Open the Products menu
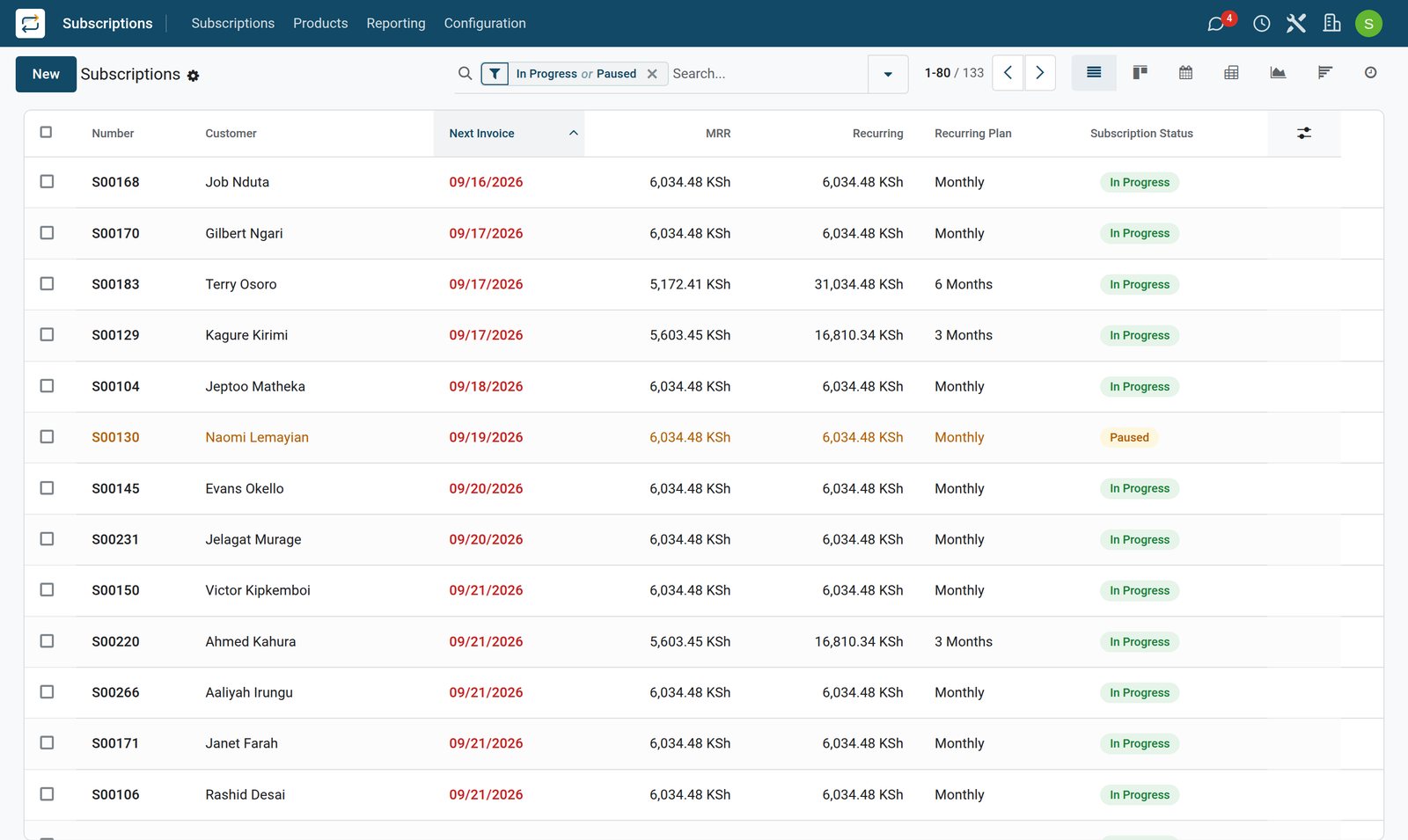The width and height of the screenshot is (1408, 840). point(320,24)
